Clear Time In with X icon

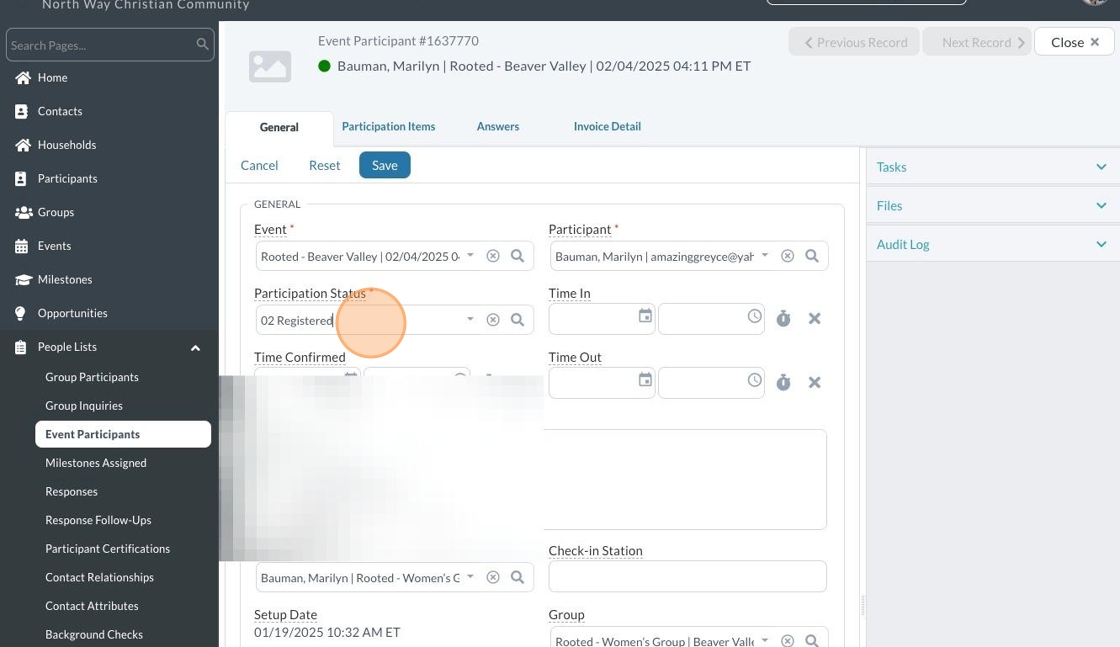point(814,319)
